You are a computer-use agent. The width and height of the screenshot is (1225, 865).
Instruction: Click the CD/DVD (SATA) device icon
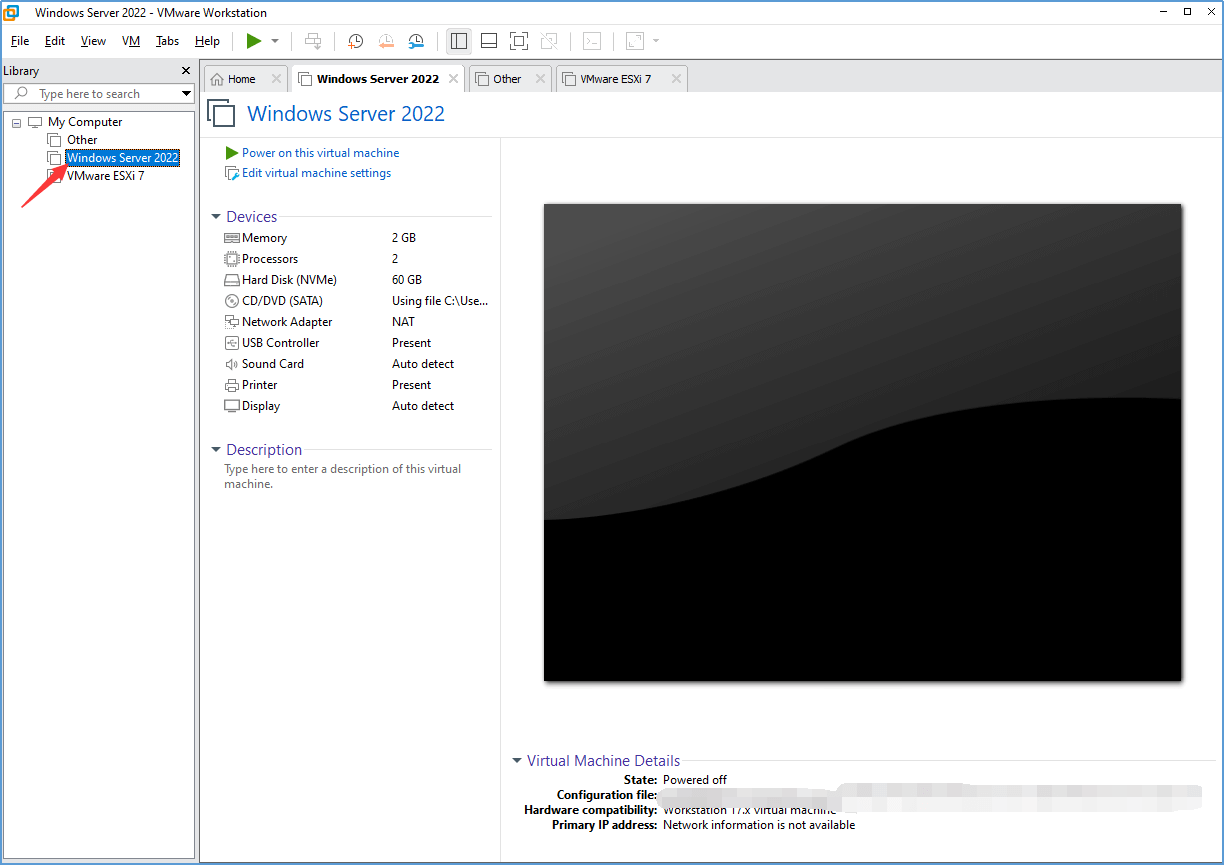232,301
